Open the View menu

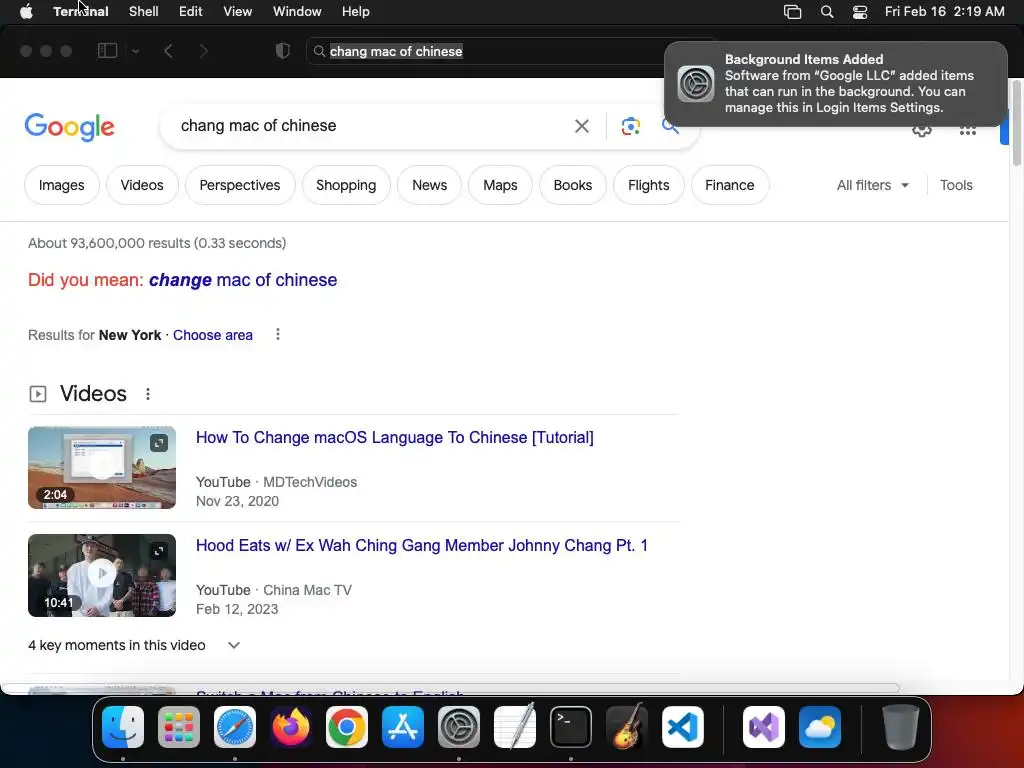coord(238,12)
